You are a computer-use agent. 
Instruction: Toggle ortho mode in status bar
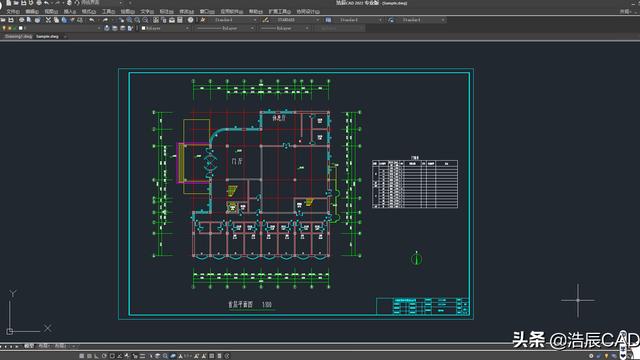tap(97, 356)
